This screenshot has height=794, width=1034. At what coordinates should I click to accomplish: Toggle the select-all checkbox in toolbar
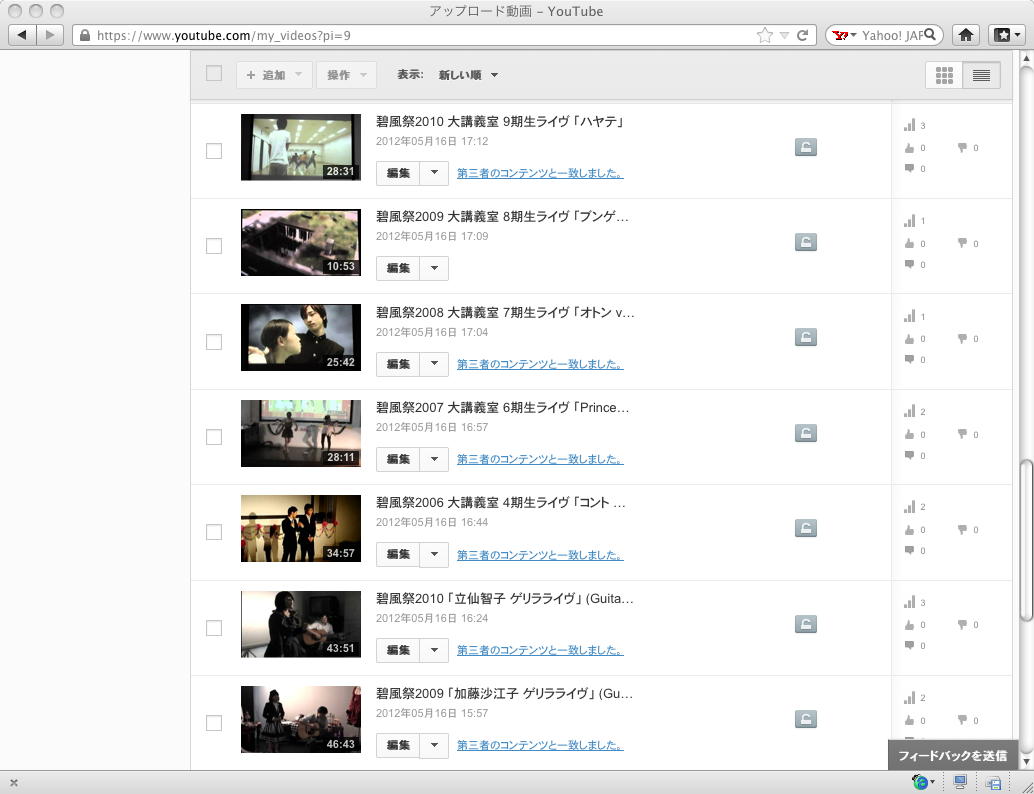[x=214, y=73]
